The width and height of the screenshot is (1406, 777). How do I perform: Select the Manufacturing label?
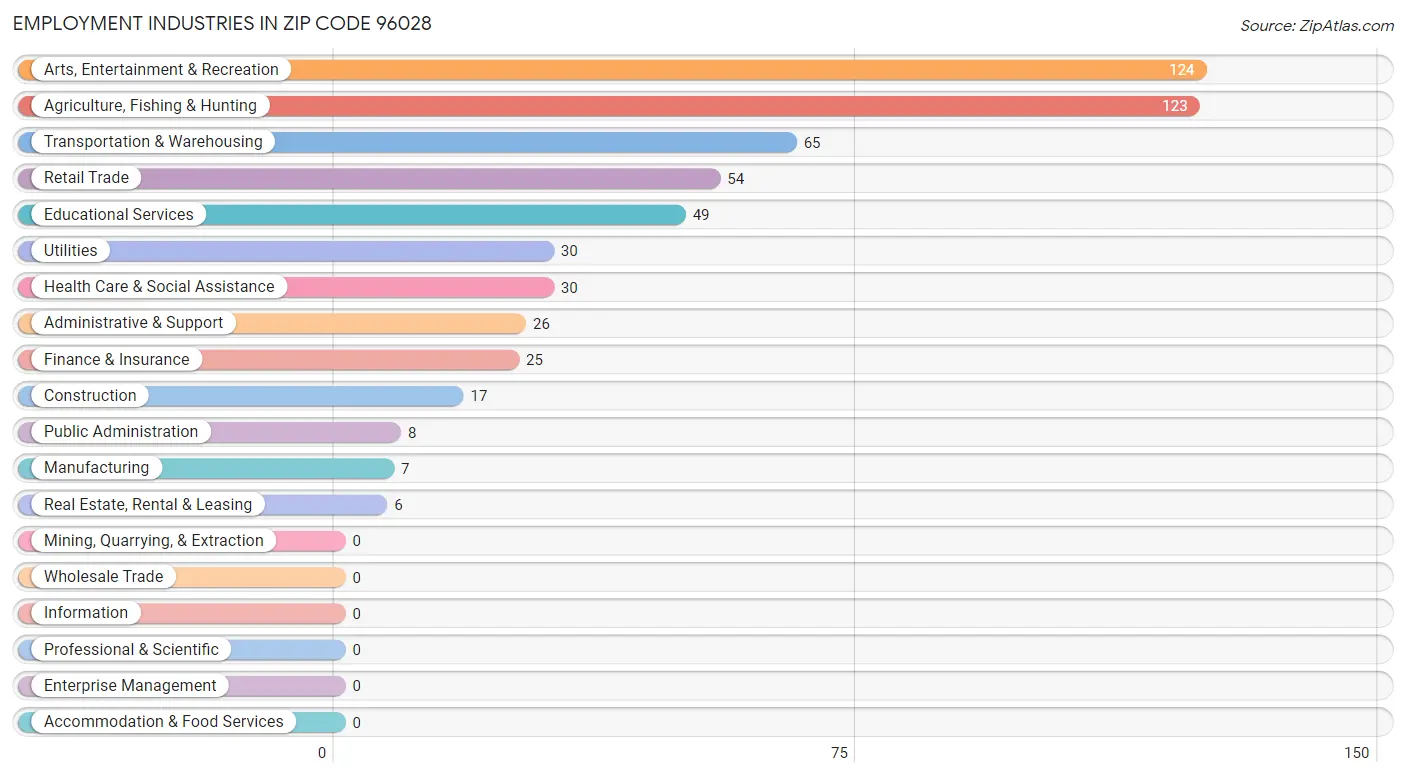(x=96, y=468)
